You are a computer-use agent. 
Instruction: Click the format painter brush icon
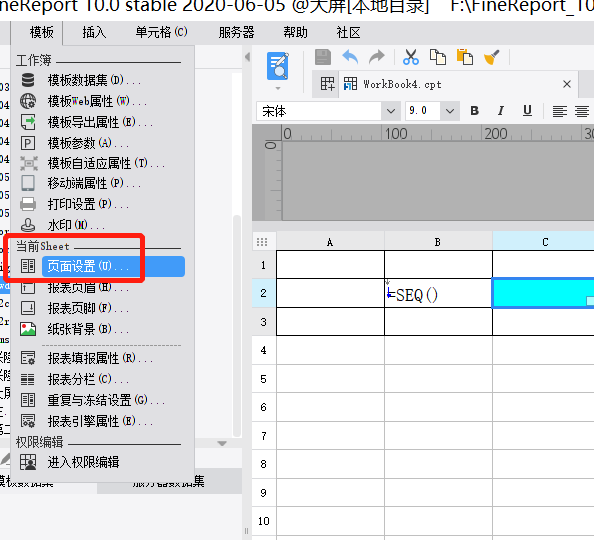click(492, 58)
